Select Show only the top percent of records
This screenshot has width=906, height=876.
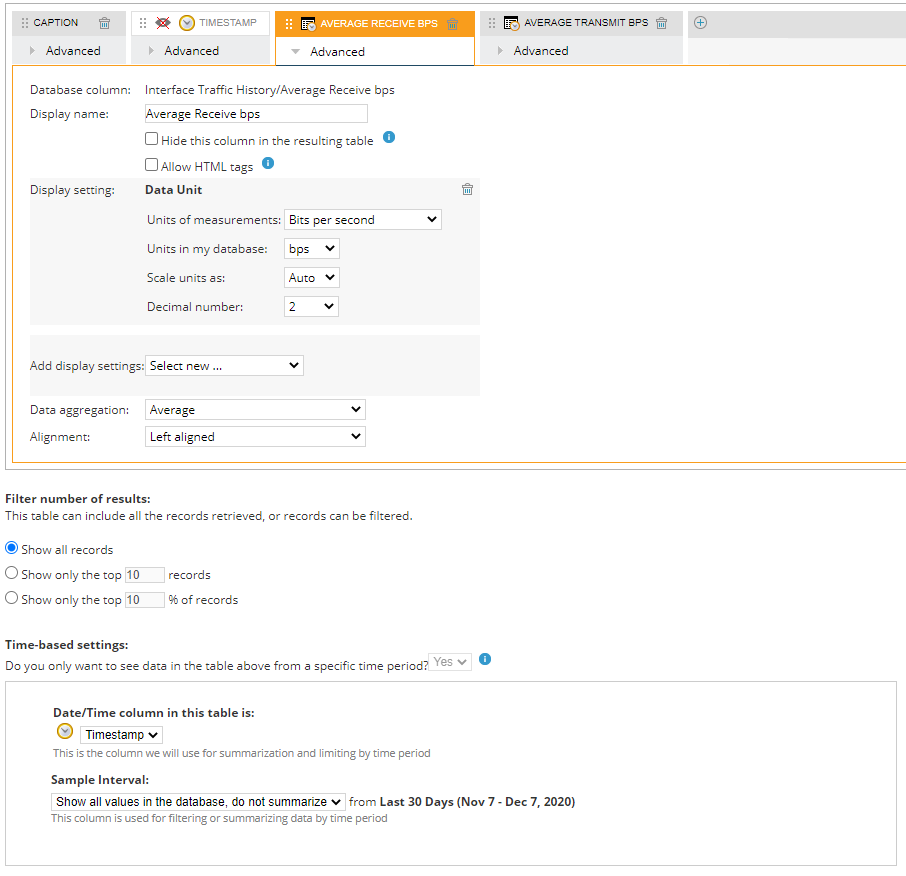pyautogui.click(x=12, y=597)
